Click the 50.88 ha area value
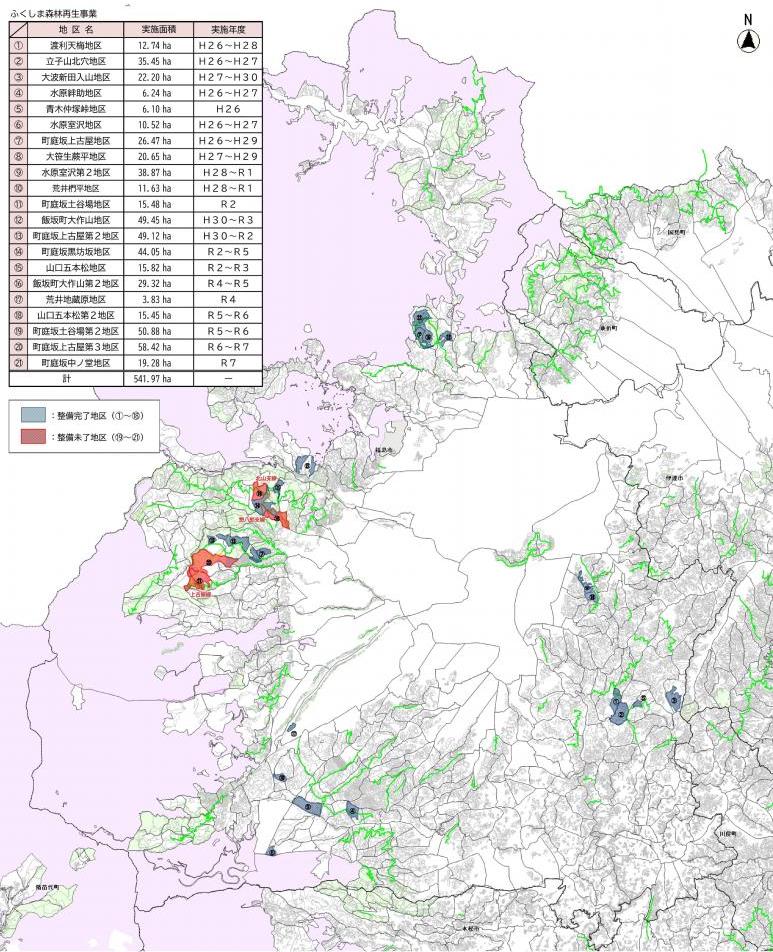This screenshot has height=952, width=773. pyautogui.click(x=155, y=331)
